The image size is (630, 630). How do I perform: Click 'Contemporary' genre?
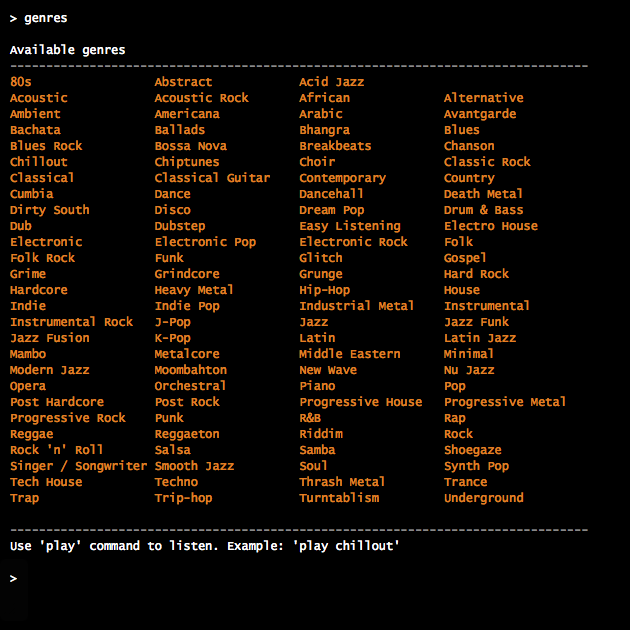(x=342, y=178)
